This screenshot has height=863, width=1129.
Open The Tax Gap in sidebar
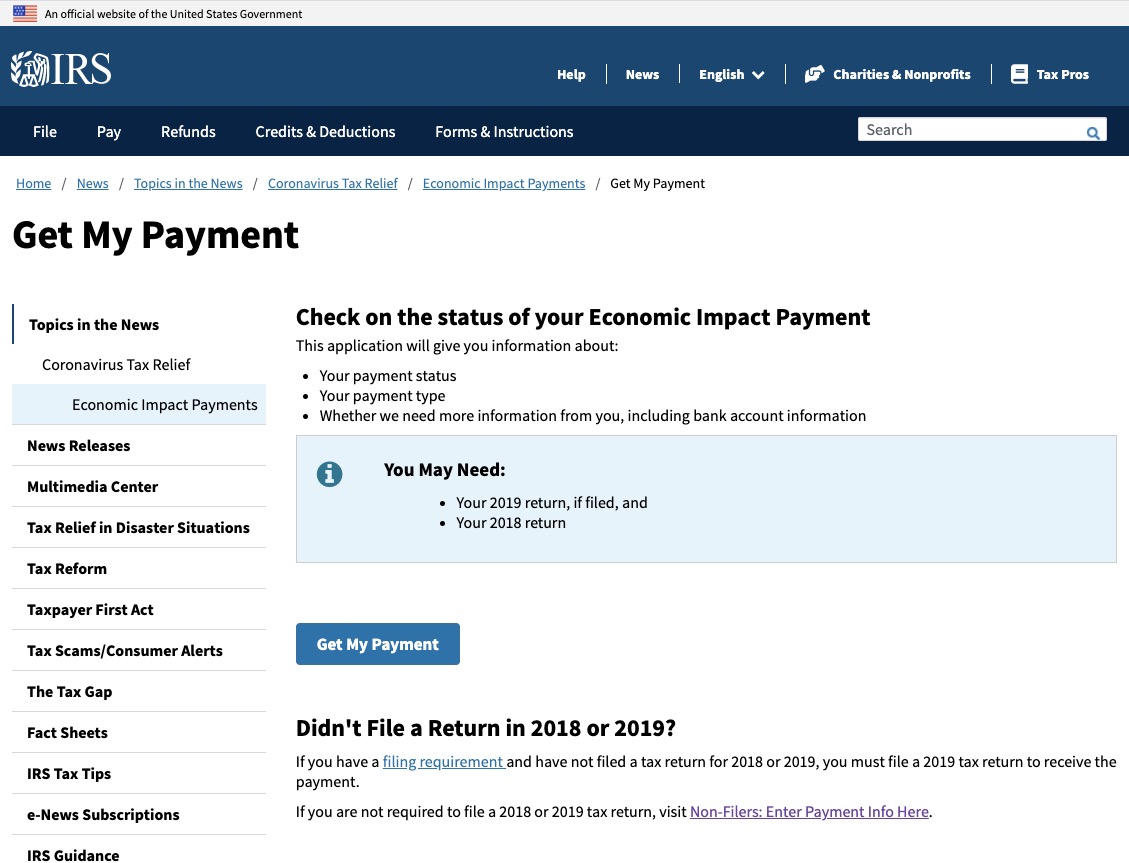(69, 692)
